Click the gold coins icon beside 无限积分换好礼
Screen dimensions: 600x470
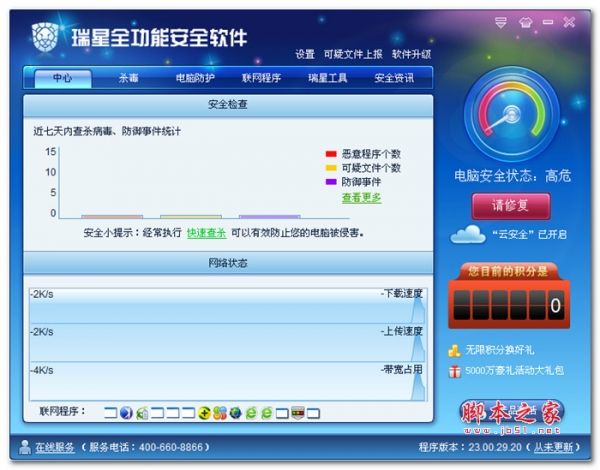(x=454, y=351)
